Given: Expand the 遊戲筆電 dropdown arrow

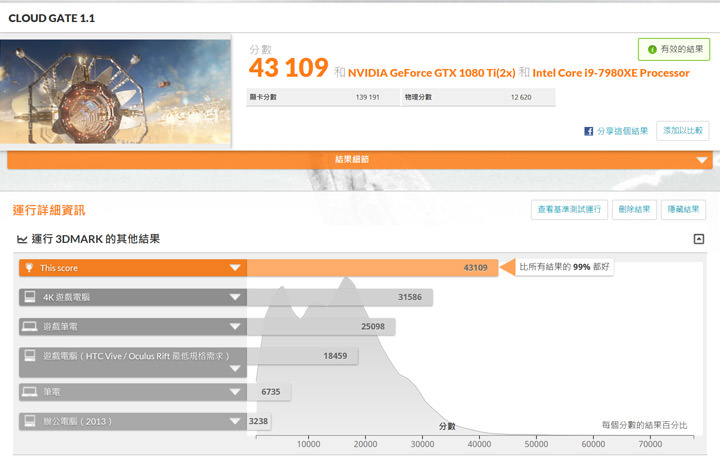Looking at the screenshot, I should pos(235,327).
